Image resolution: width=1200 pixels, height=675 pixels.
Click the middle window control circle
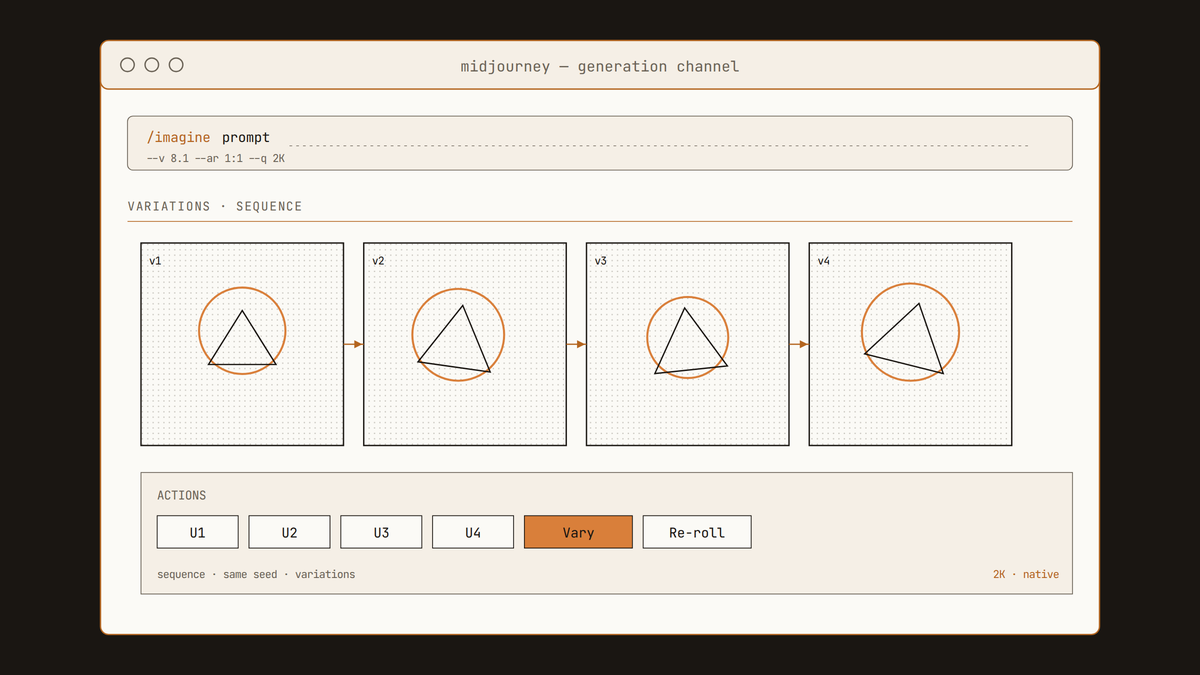(x=152, y=65)
